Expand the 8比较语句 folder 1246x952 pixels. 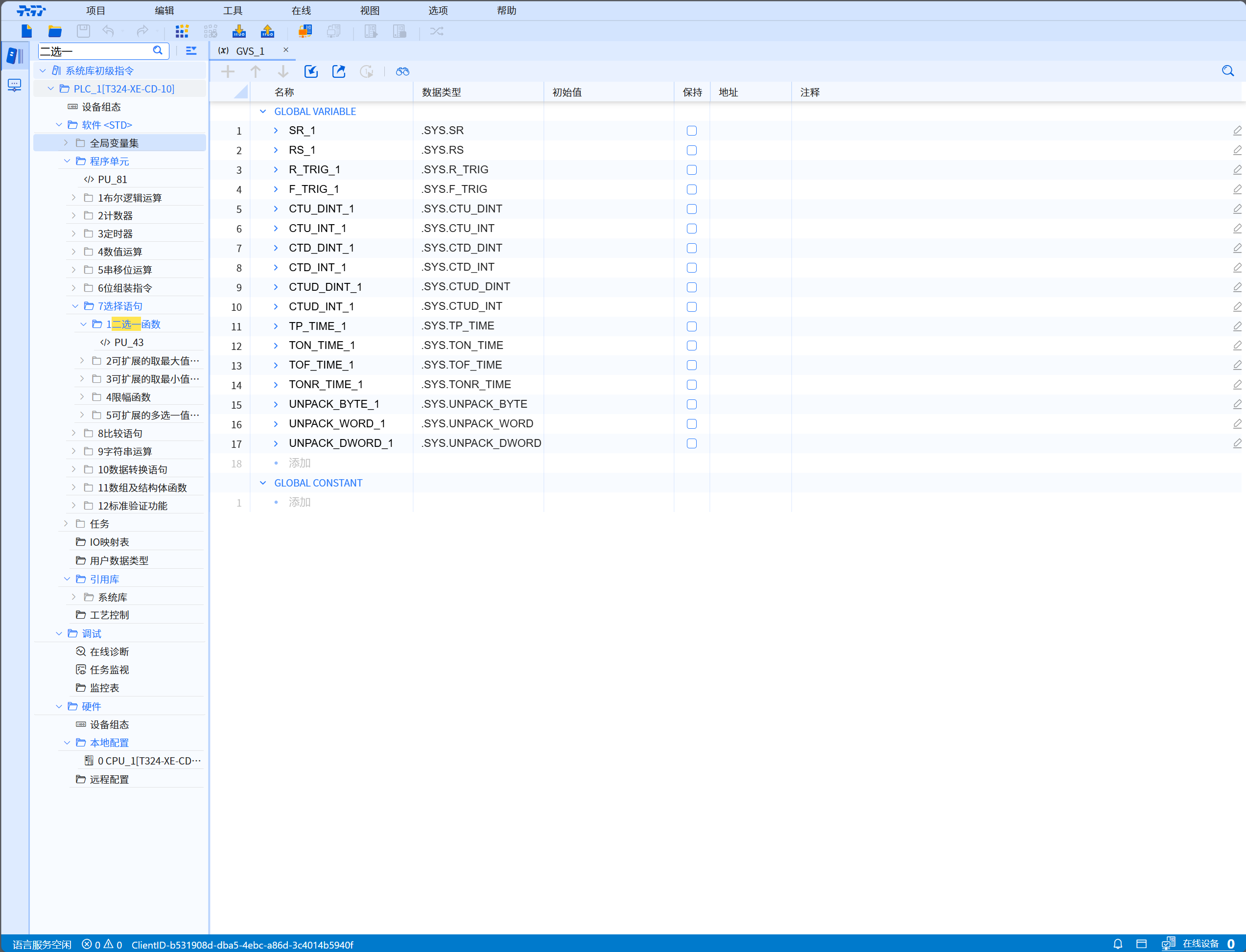(x=74, y=433)
